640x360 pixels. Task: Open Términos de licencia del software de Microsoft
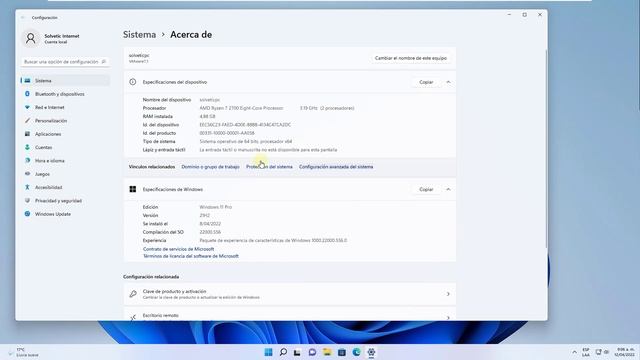[191, 256]
